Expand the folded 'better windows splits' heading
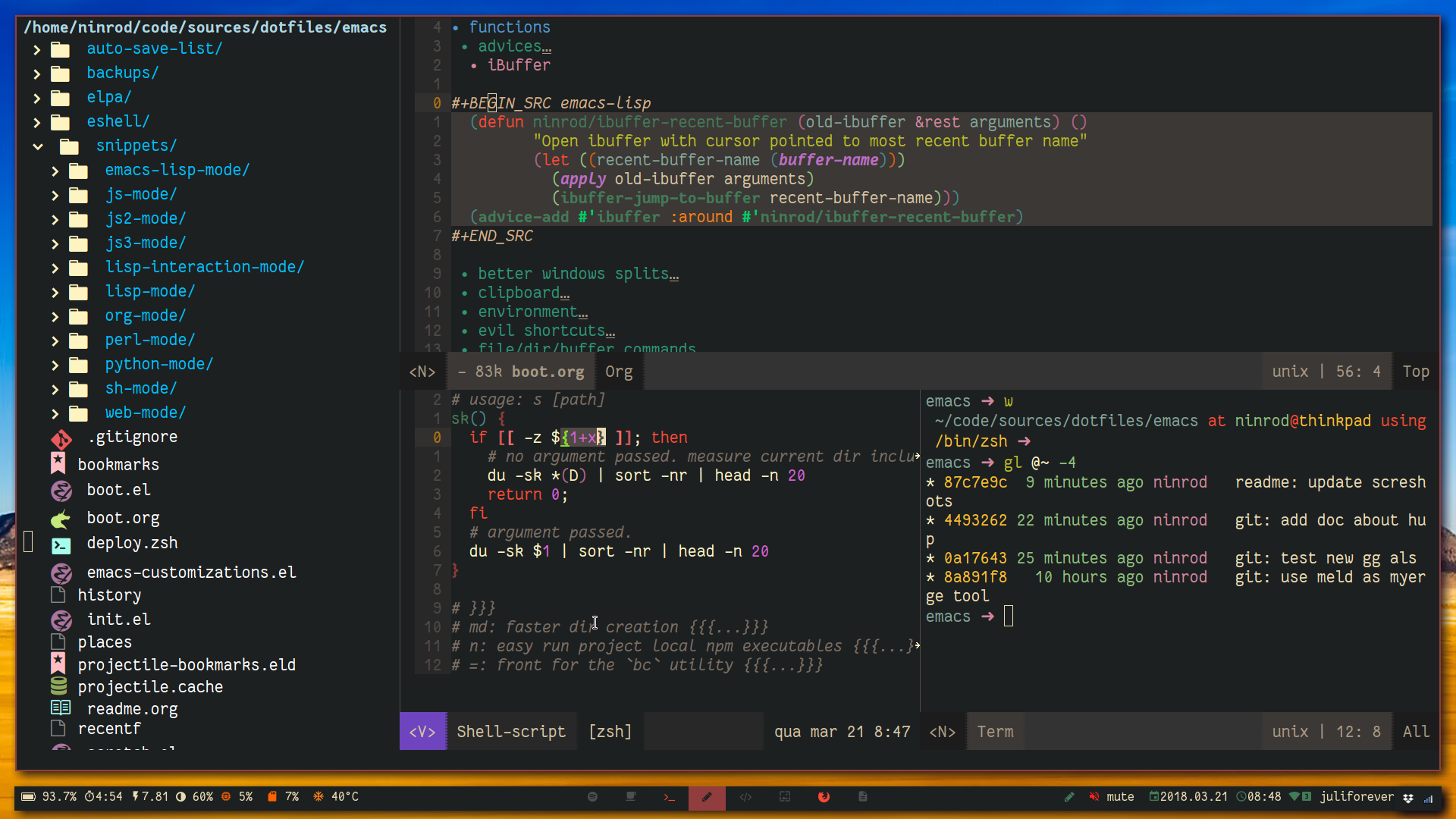Screen dimensions: 1456x819 pos(576,274)
